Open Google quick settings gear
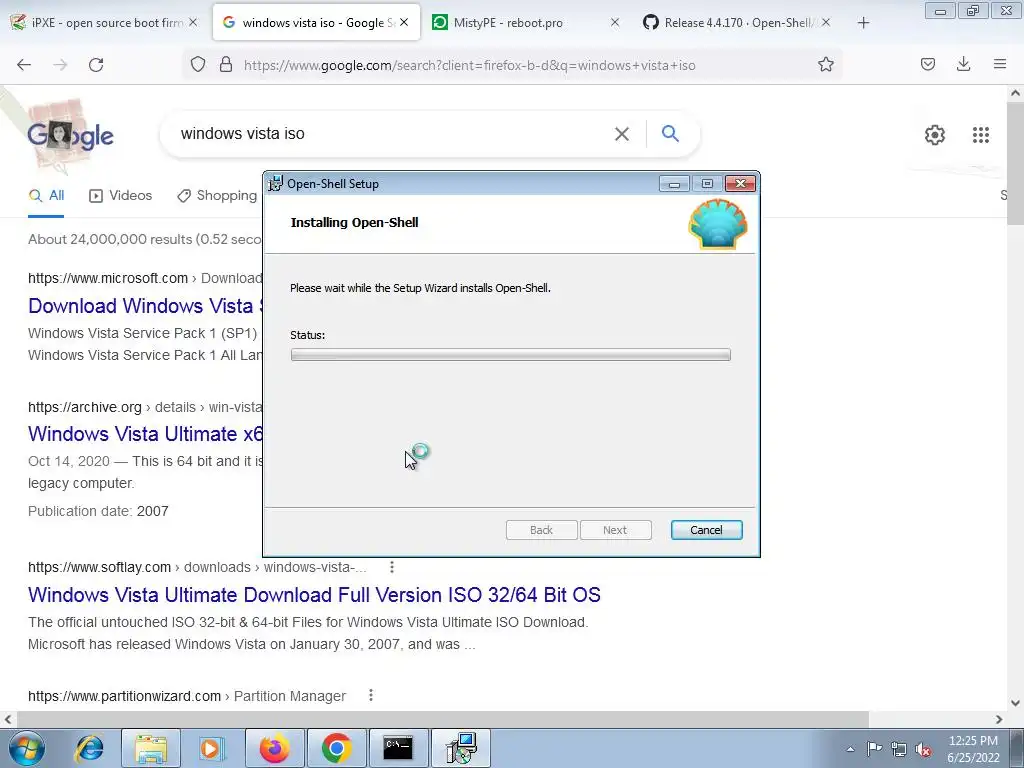 [935, 135]
